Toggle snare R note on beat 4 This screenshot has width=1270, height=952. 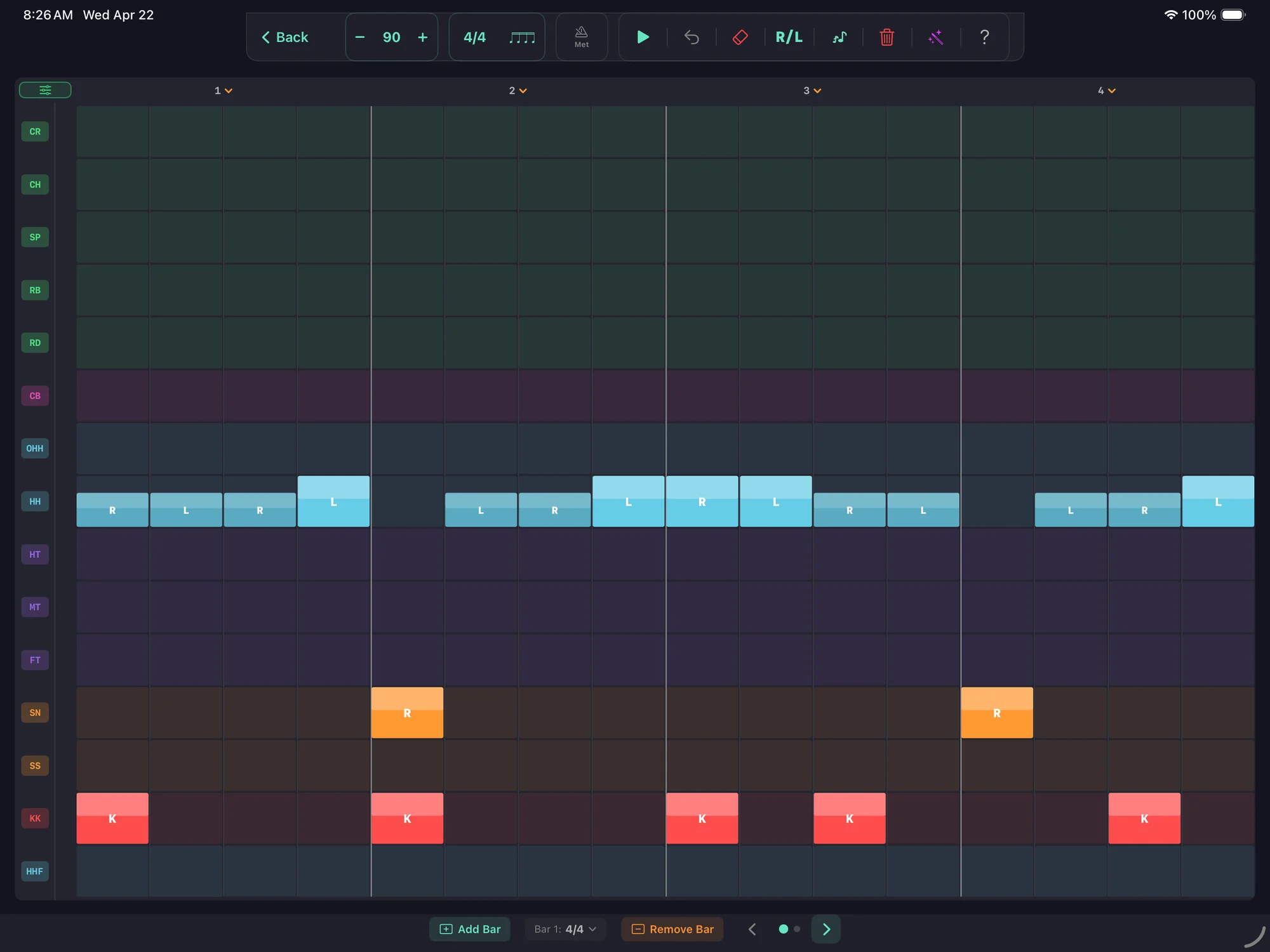tap(996, 713)
